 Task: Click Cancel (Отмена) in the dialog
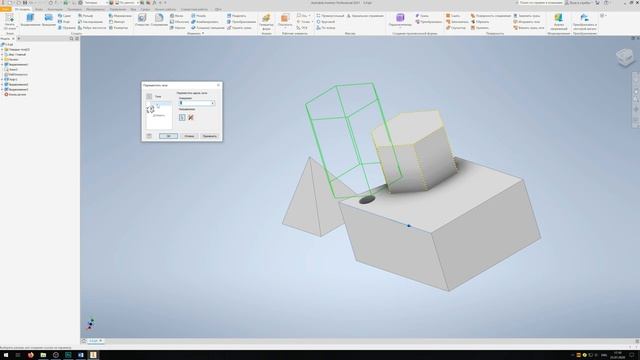189,136
